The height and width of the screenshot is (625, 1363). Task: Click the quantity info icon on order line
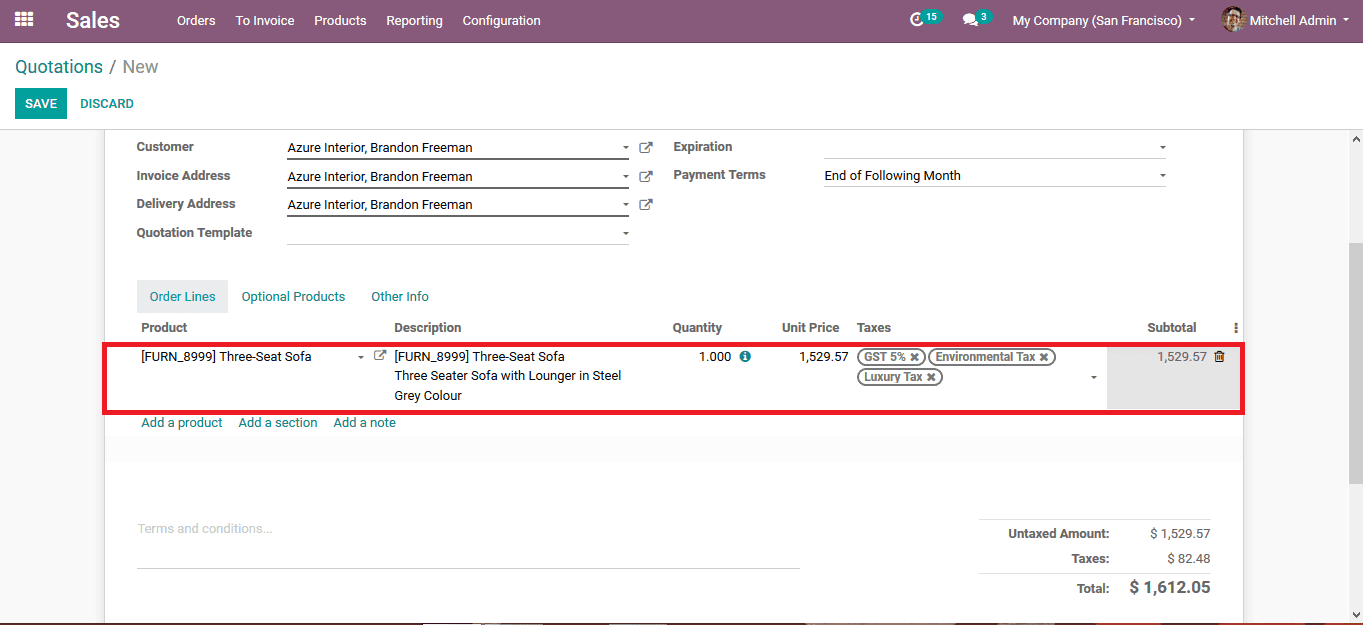coord(745,356)
